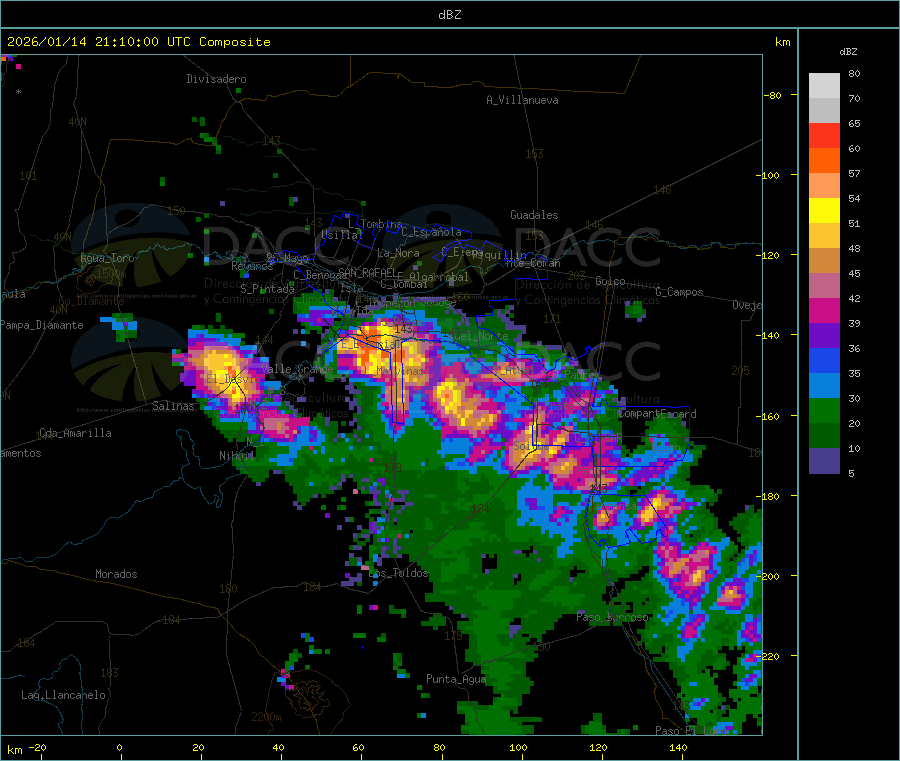Click the light blue 30–35 dBZ swatch

[x=824, y=386]
